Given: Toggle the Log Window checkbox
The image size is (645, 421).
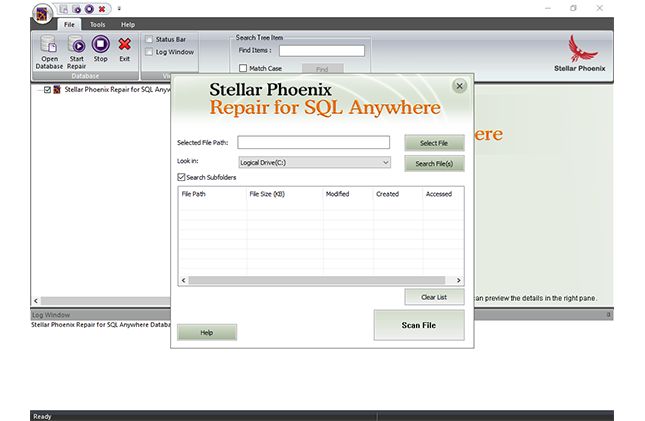Looking at the screenshot, I should (149, 52).
